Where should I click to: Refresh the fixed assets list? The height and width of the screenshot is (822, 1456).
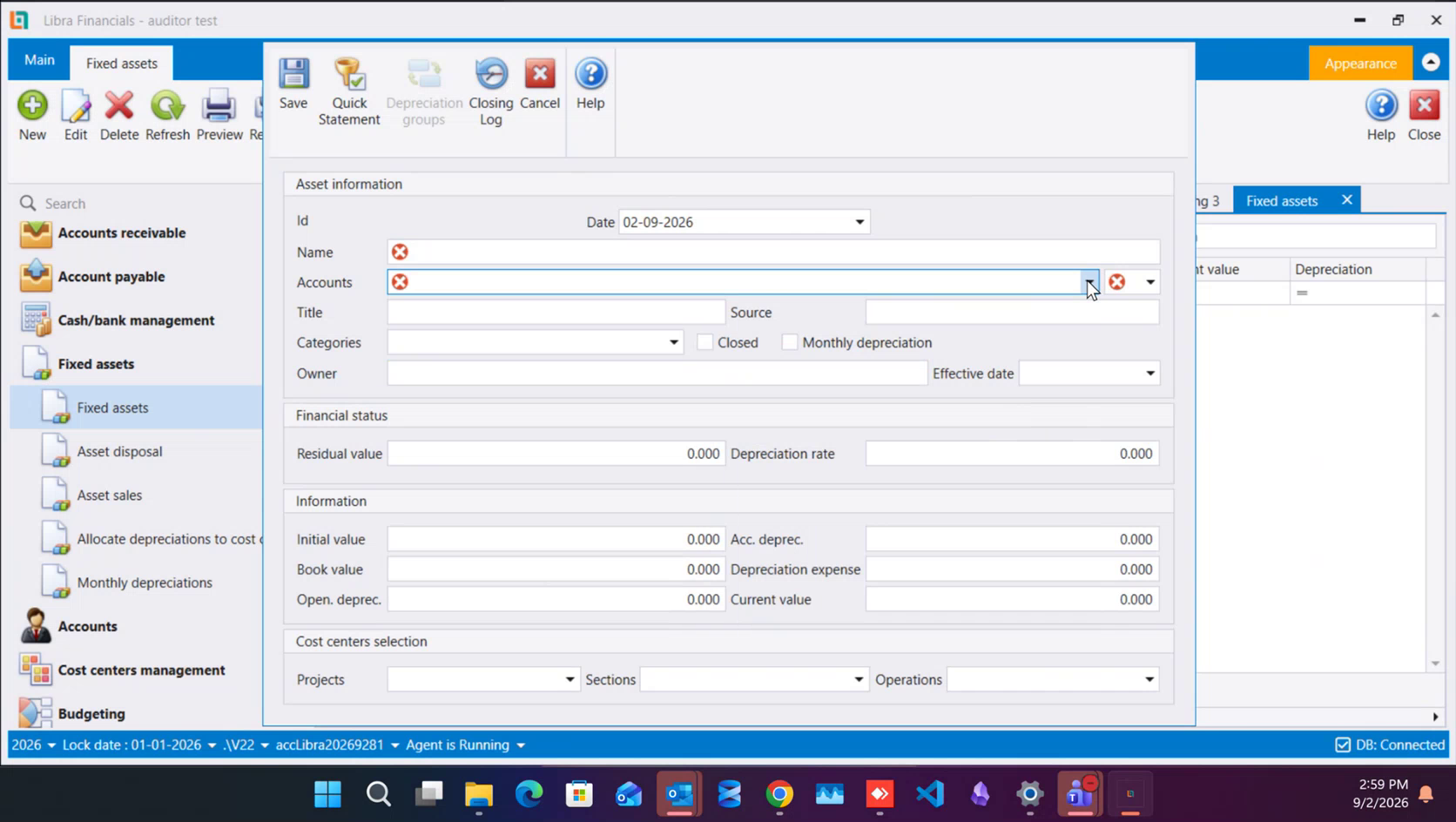(167, 115)
